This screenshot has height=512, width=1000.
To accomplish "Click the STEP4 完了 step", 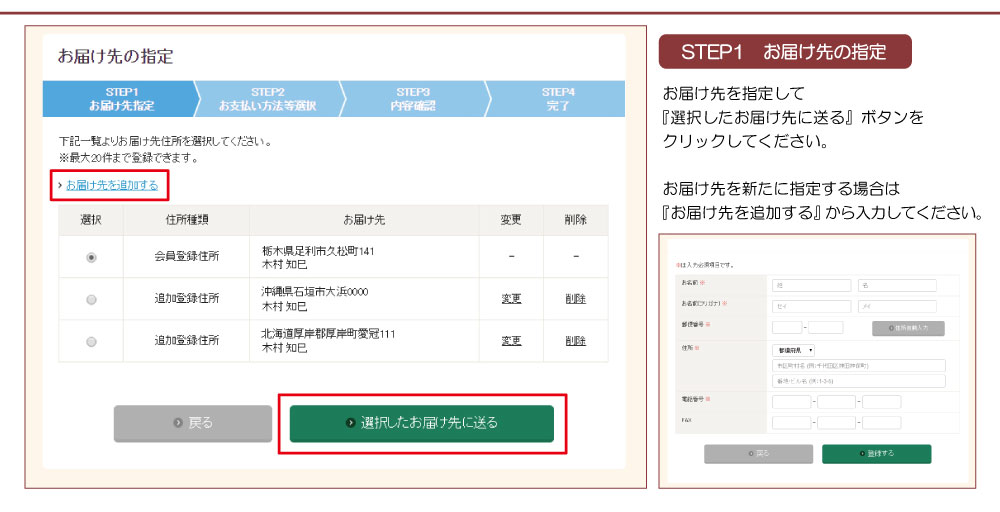I will point(558,99).
